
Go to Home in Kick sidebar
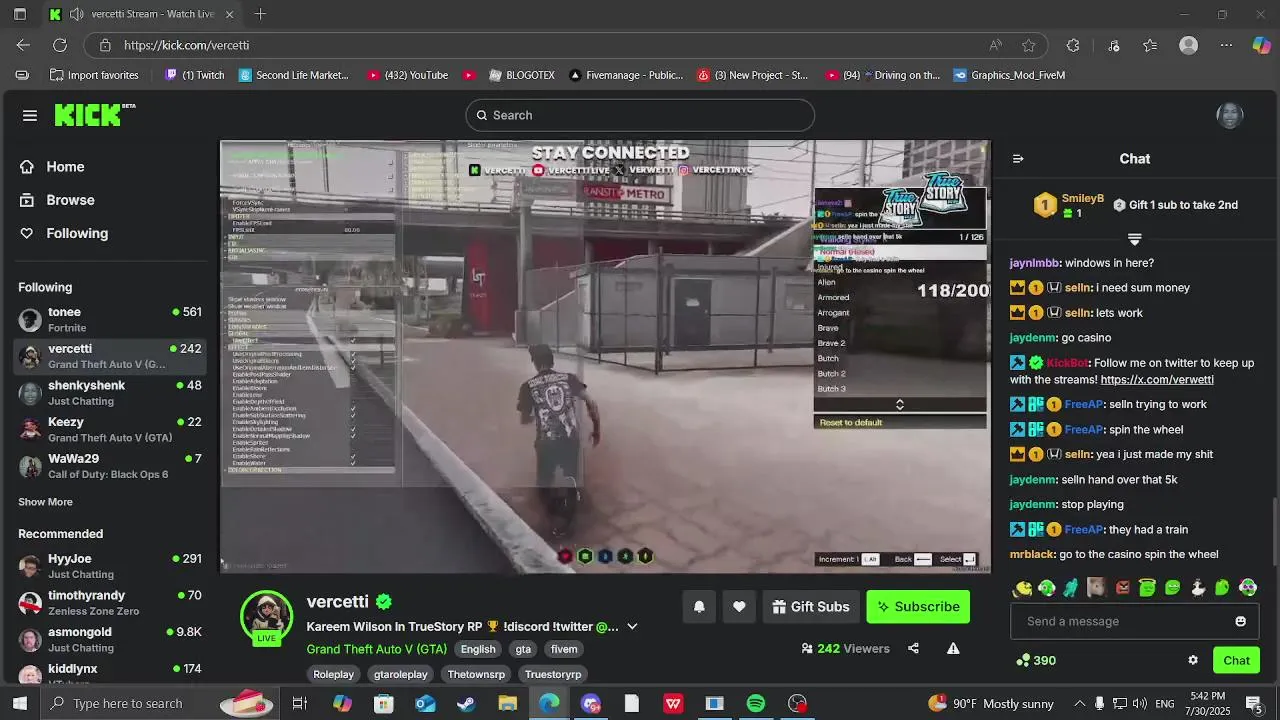[65, 167]
